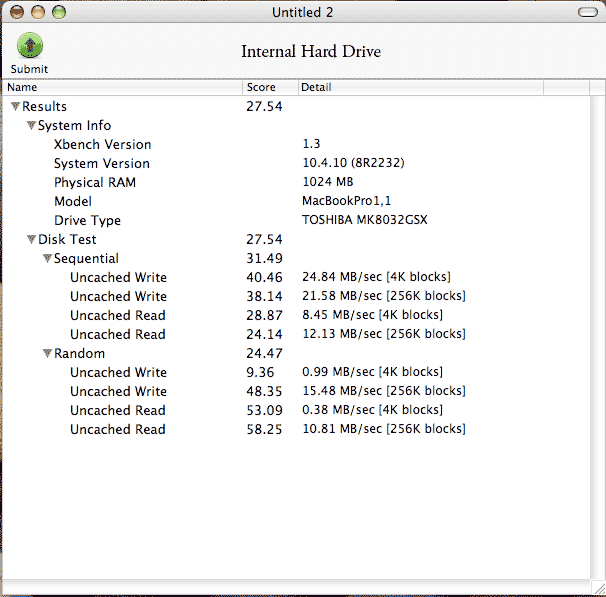
Task: Click the vertical scrollbar track
Action: coord(597,336)
